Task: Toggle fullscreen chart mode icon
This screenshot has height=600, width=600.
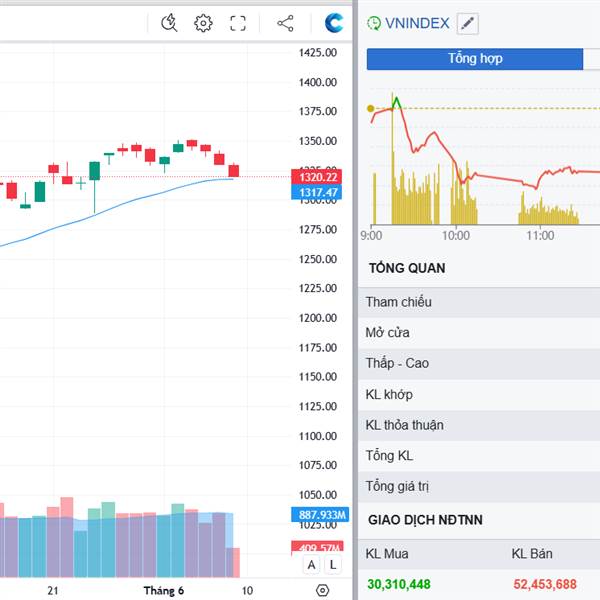Action: point(238,23)
